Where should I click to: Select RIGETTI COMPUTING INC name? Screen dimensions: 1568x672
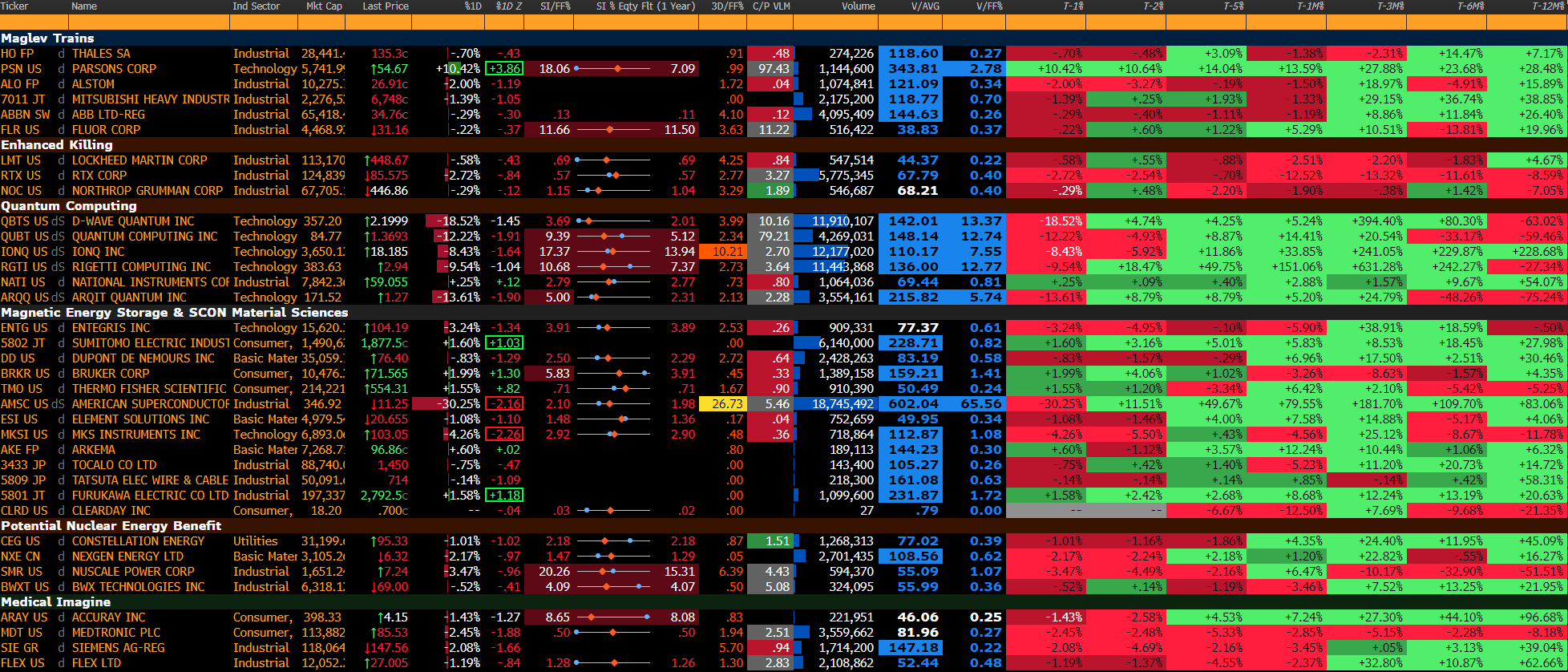(x=141, y=267)
